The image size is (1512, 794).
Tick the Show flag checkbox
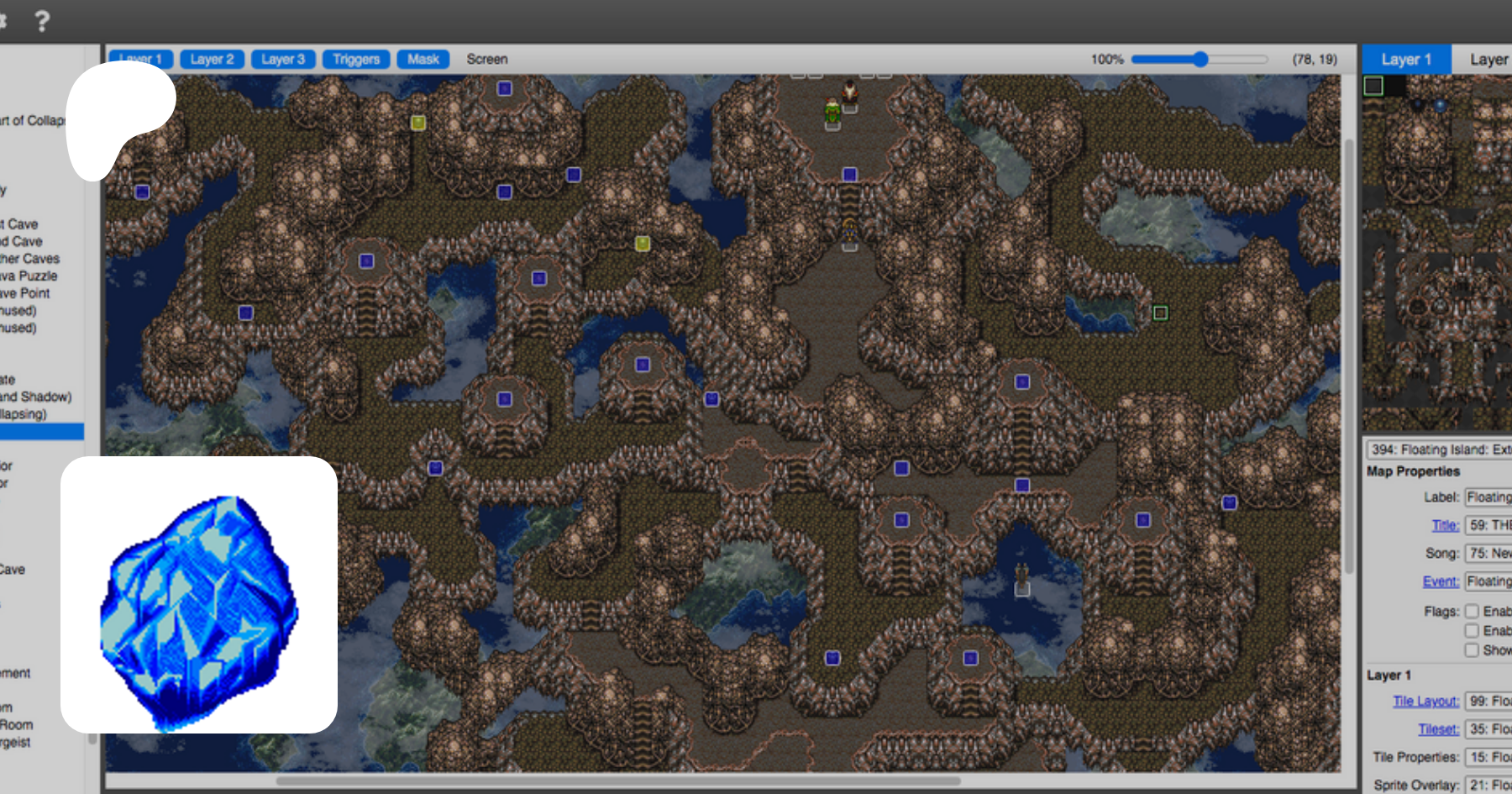(x=1472, y=649)
